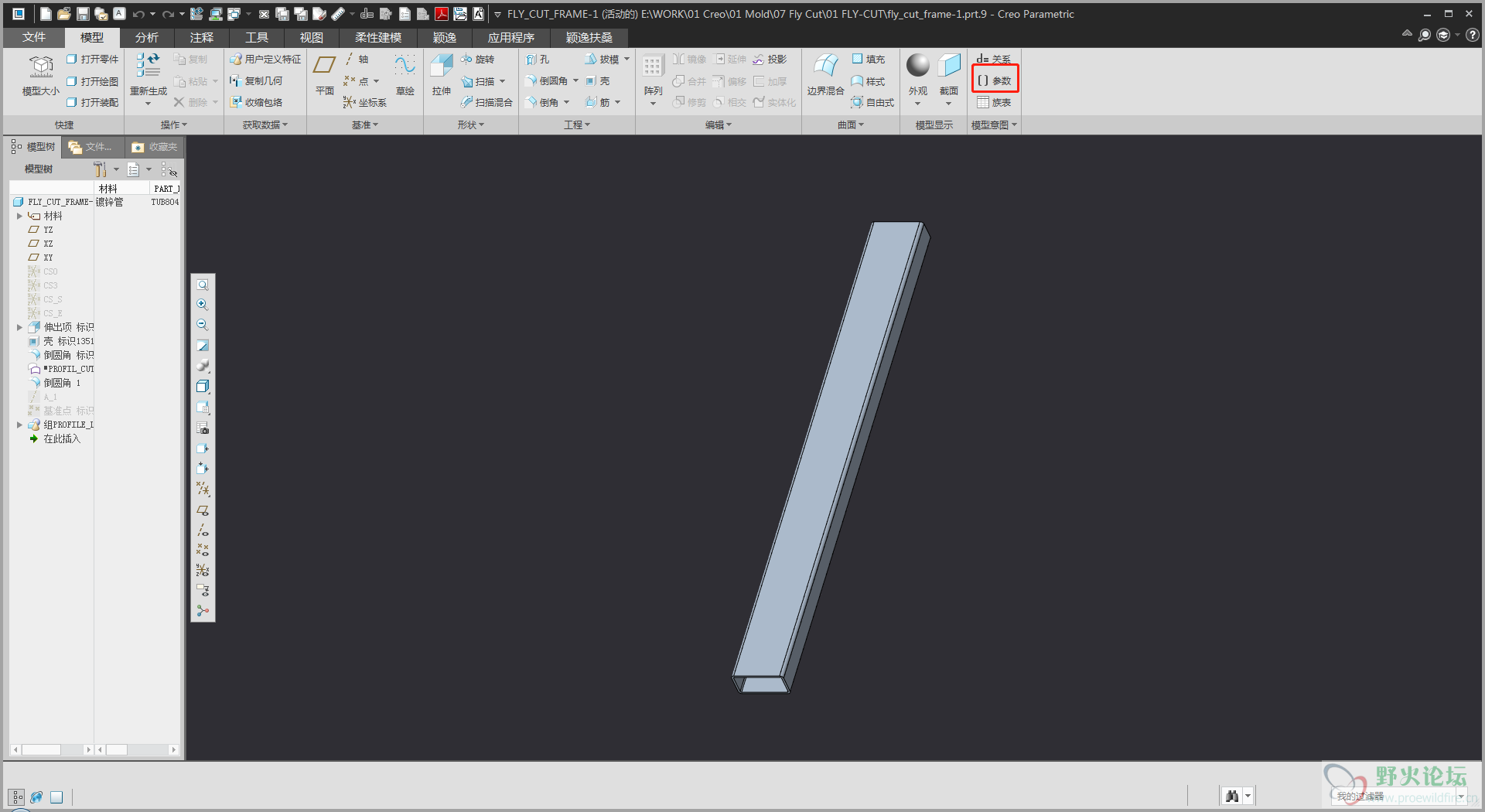Expand the 工程 engineering group dropdown
The height and width of the screenshot is (812, 1485).
(x=577, y=125)
